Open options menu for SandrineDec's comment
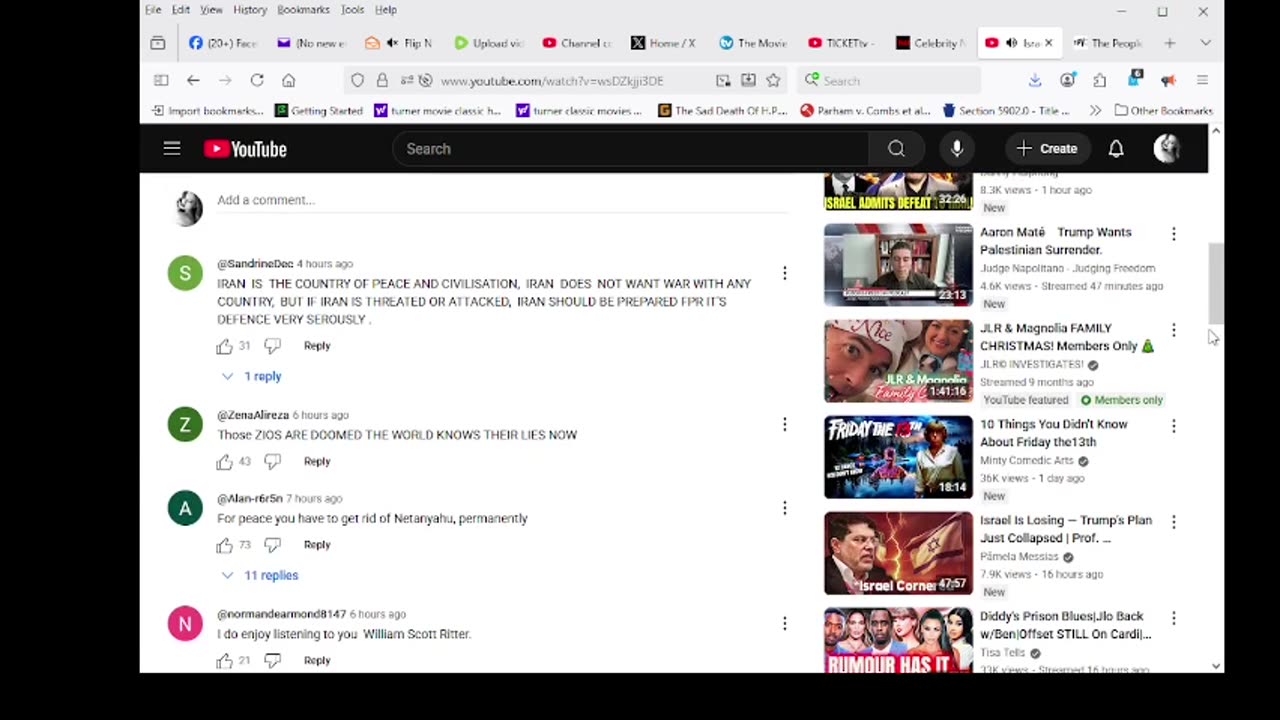1280x720 pixels. [x=785, y=273]
